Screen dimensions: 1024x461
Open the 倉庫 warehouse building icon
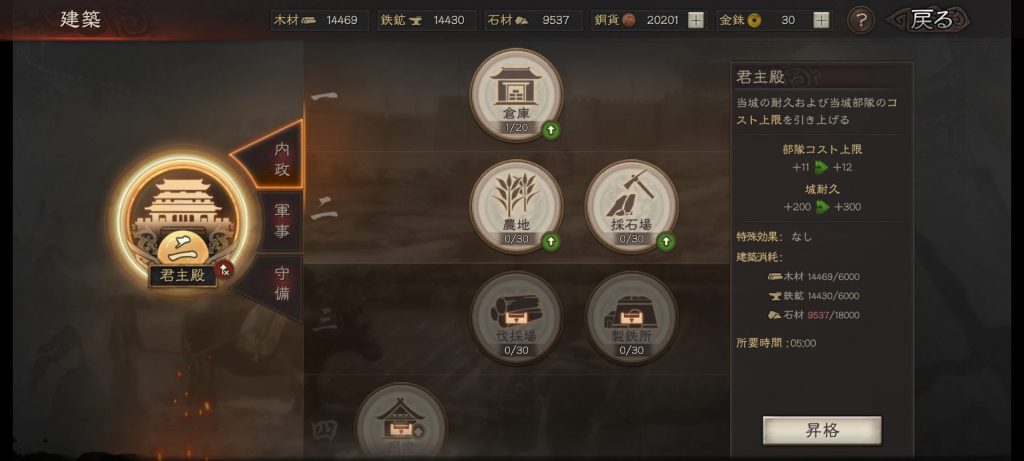516,94
